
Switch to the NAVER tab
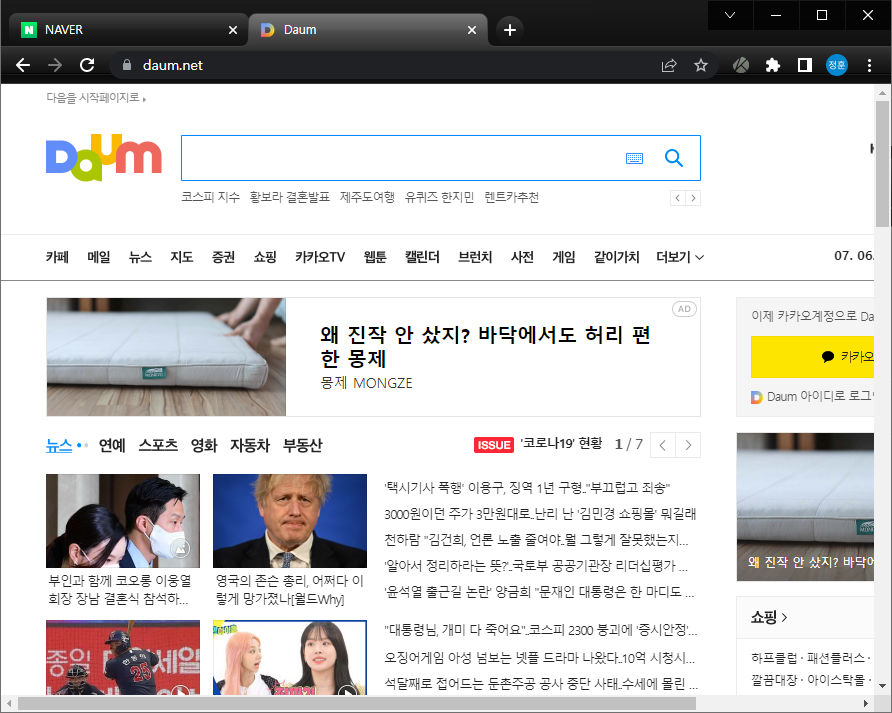[x=129, y=30]
